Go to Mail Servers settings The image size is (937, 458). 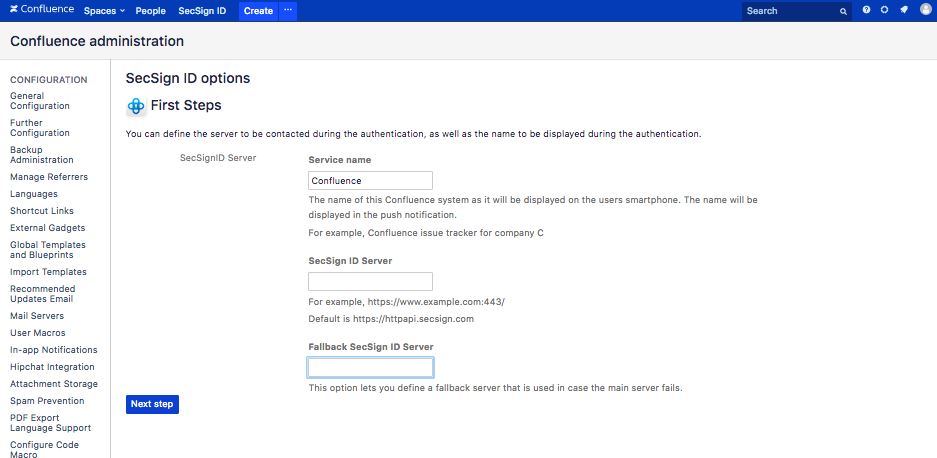37,316
